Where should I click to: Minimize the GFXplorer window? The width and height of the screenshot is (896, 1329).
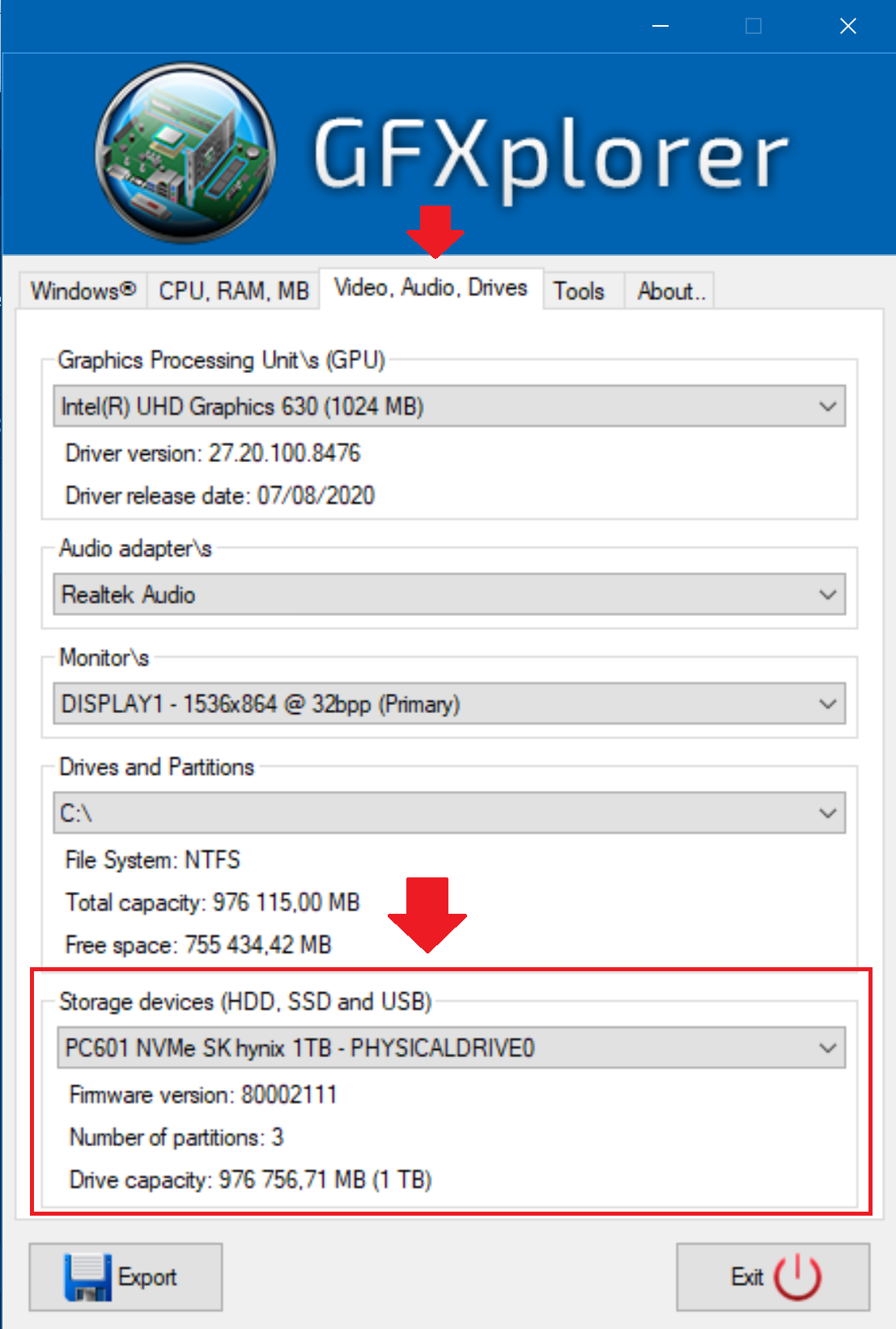pyautogui.click(x=660, y=26)
